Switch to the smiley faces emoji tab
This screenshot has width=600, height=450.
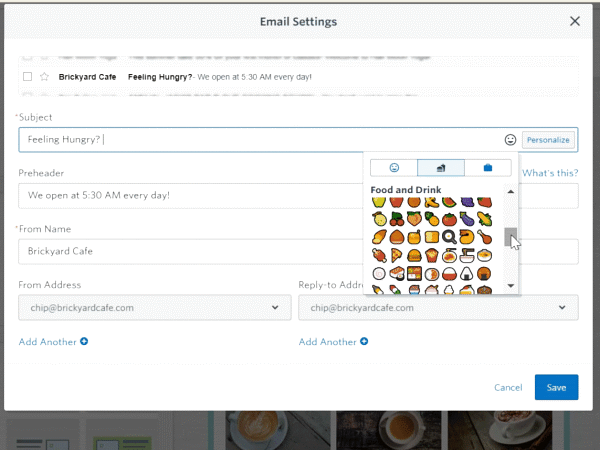[394, 167]
